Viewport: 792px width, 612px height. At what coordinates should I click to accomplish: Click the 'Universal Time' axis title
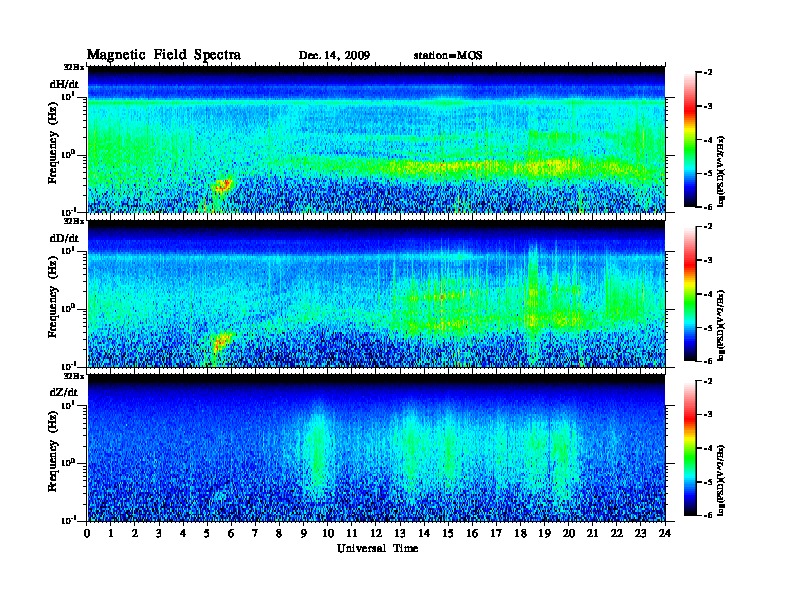[377, 548]
